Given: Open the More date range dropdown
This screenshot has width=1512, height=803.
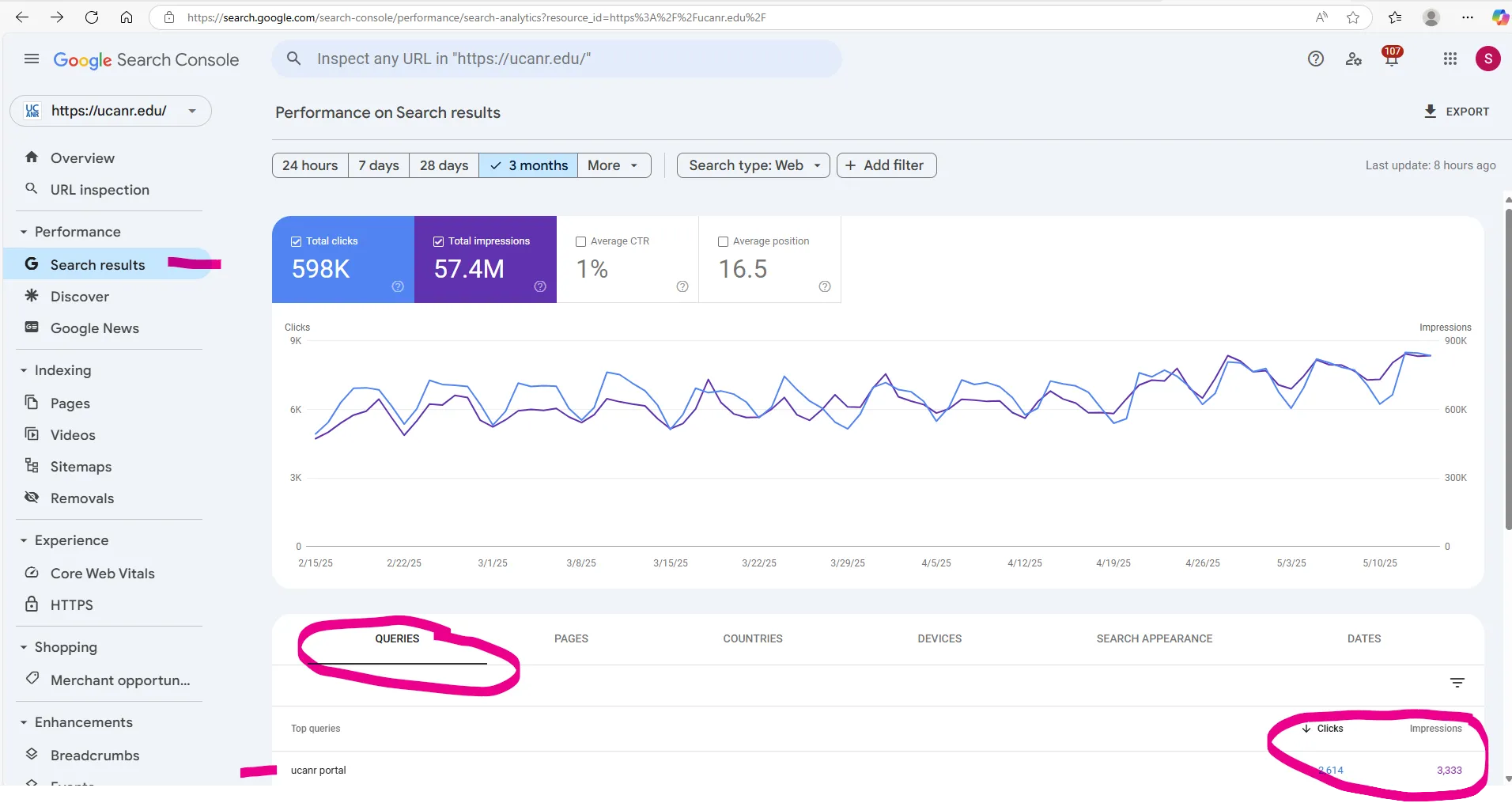Looking at the screenshot, I should coord(614,165).
